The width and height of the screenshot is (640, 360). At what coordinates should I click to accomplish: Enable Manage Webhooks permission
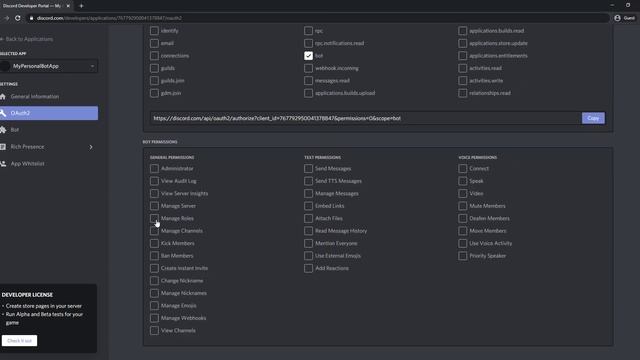154,318
